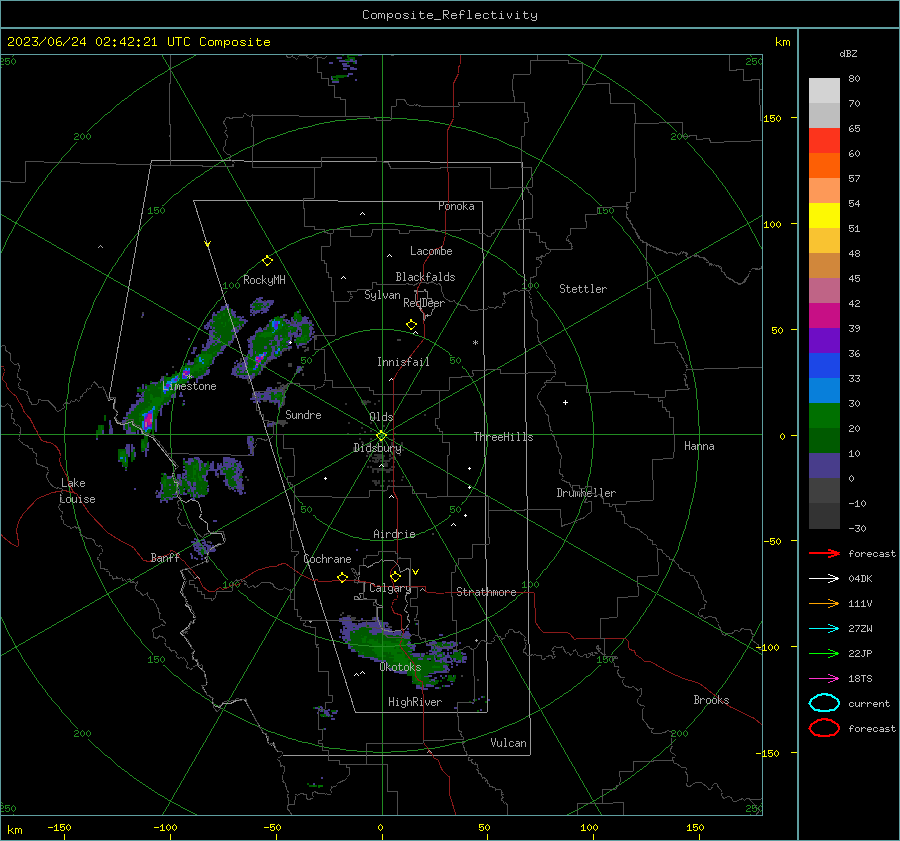This screenshot has height=841, width=900.
Task: Click the white asterisk marker east of Innisfail
Action: (475, 343)
